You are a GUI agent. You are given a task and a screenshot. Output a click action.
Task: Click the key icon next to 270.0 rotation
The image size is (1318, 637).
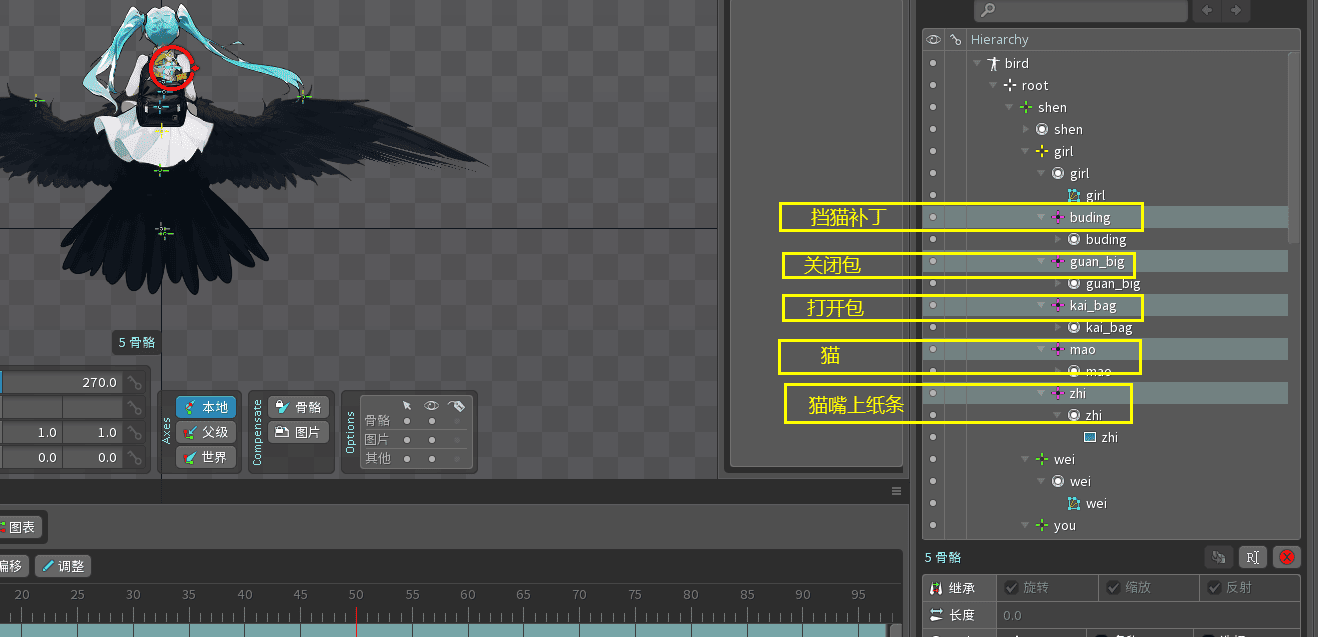(134, 382)
